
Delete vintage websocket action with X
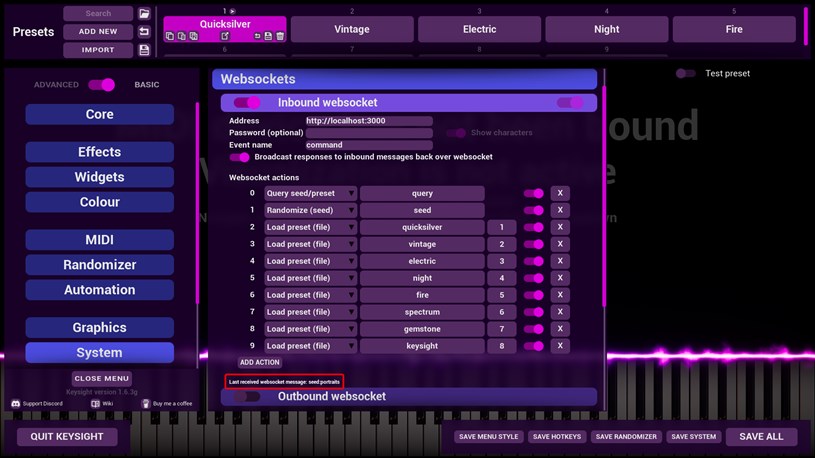coord(560,244)
